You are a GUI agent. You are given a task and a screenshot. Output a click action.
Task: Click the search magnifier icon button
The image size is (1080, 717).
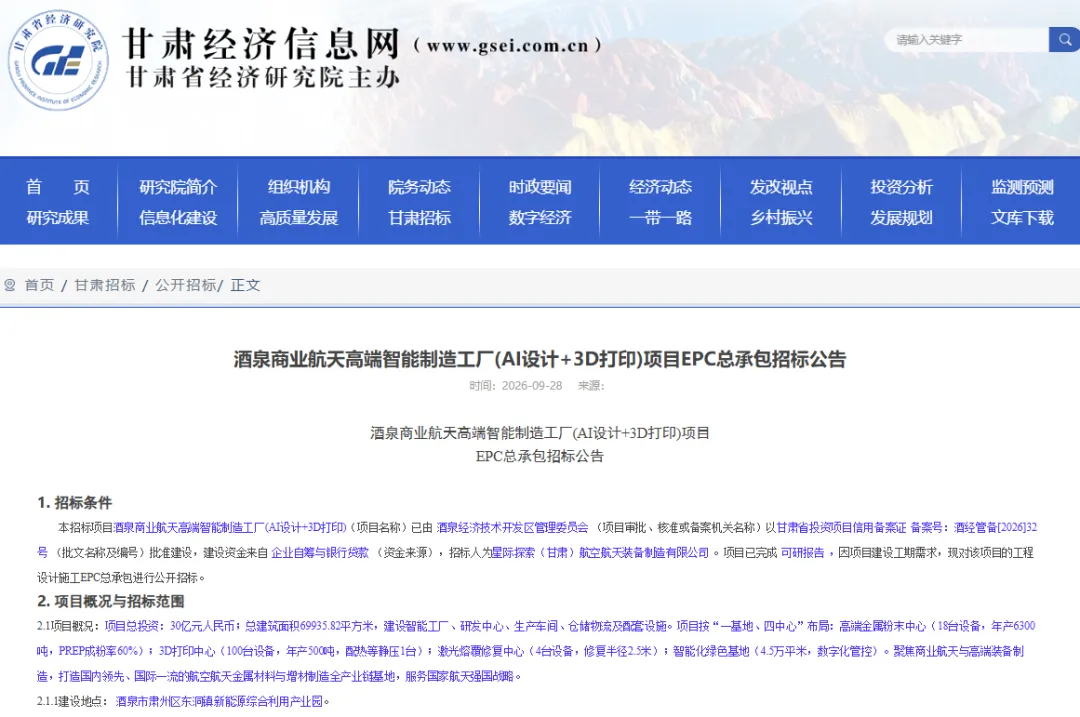tap(1064, 40)
